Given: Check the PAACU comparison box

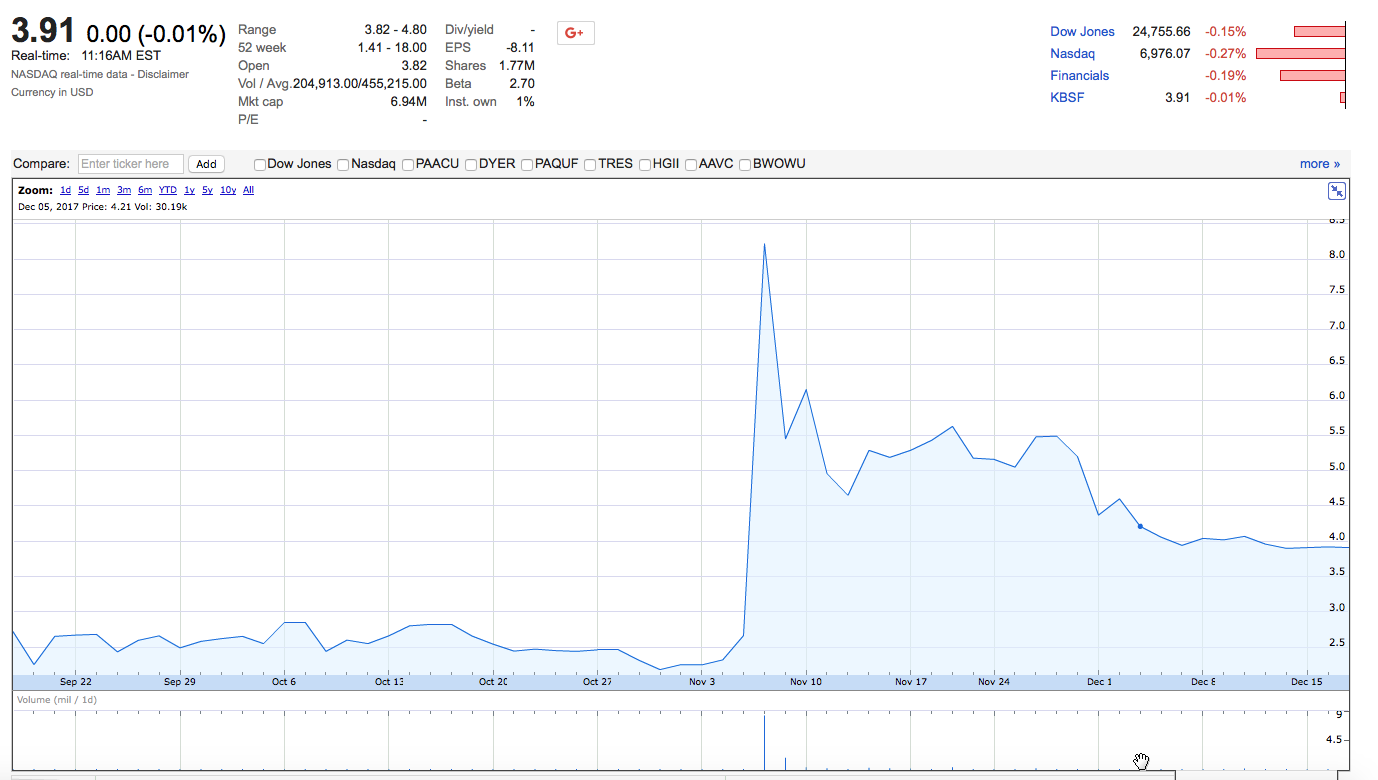Looking at the screenshot, I should coord(408,164).
